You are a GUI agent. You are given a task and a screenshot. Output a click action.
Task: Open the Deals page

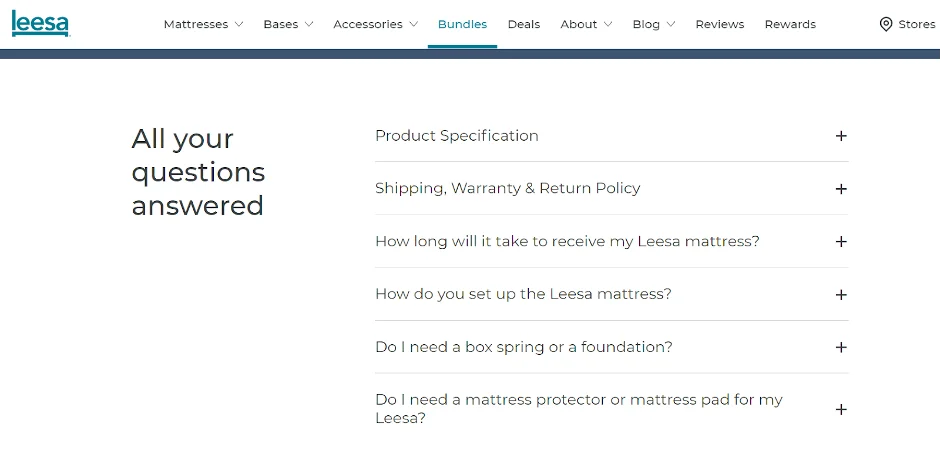524,24
